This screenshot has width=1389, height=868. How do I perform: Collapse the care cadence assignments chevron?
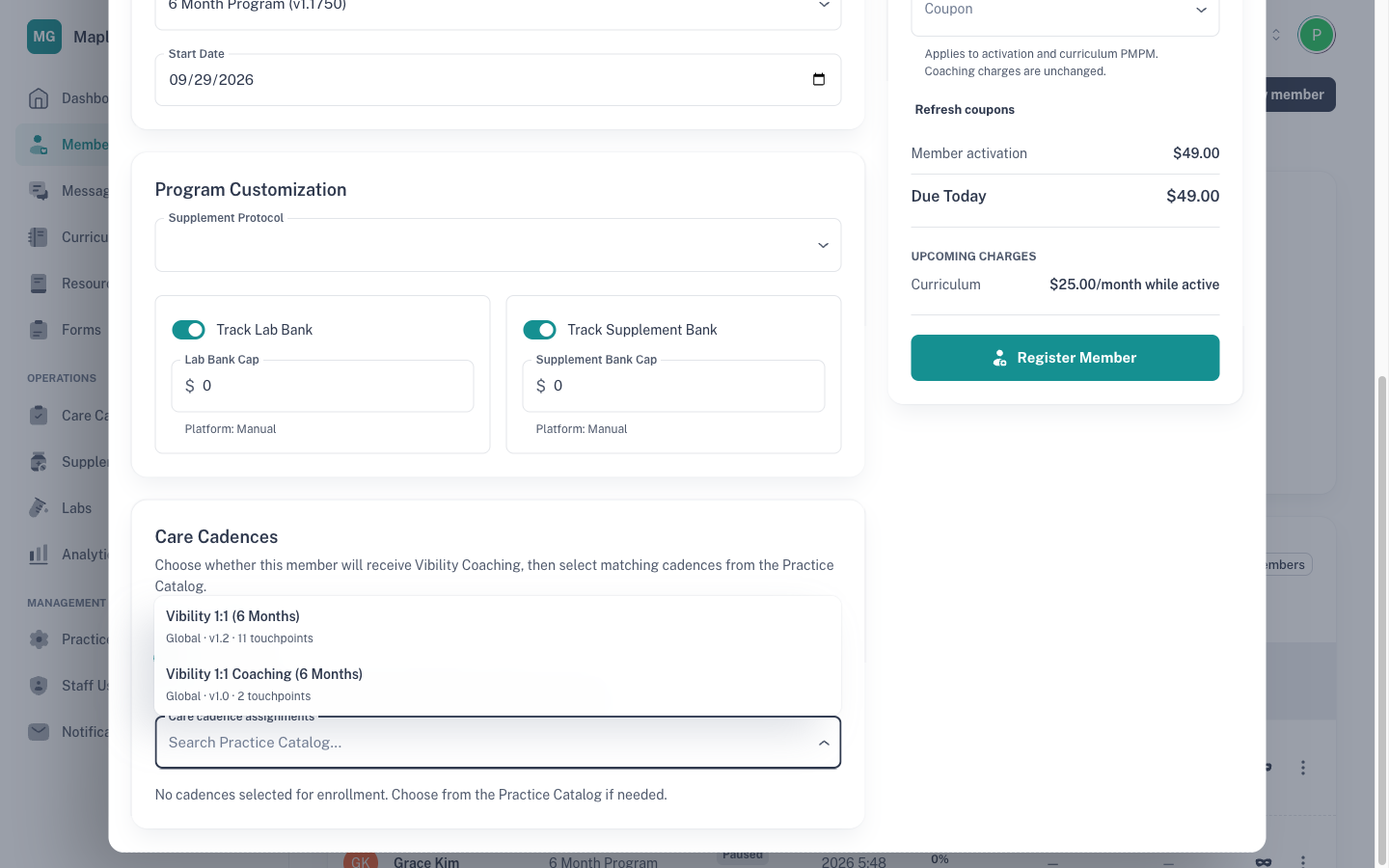(x=824, y=743)
